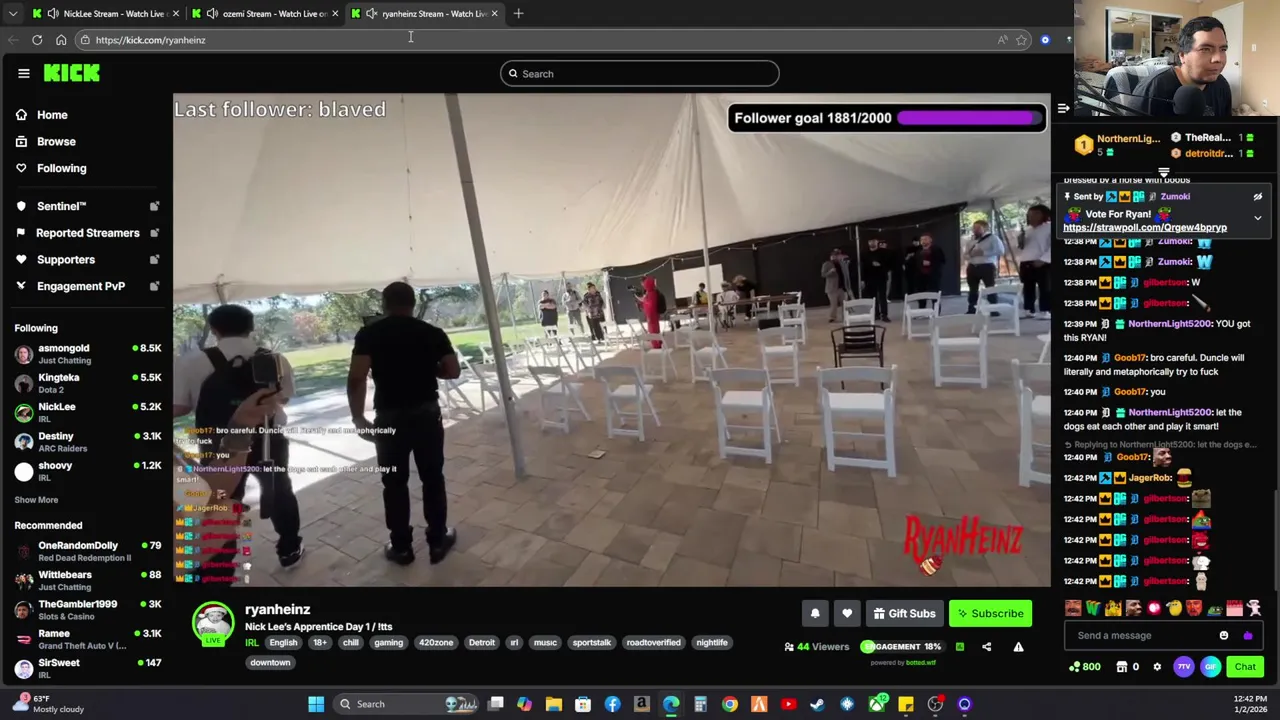Click the 7TV emote button
The width and height of the screenshot is (1280, 720).
(1184, 667)
